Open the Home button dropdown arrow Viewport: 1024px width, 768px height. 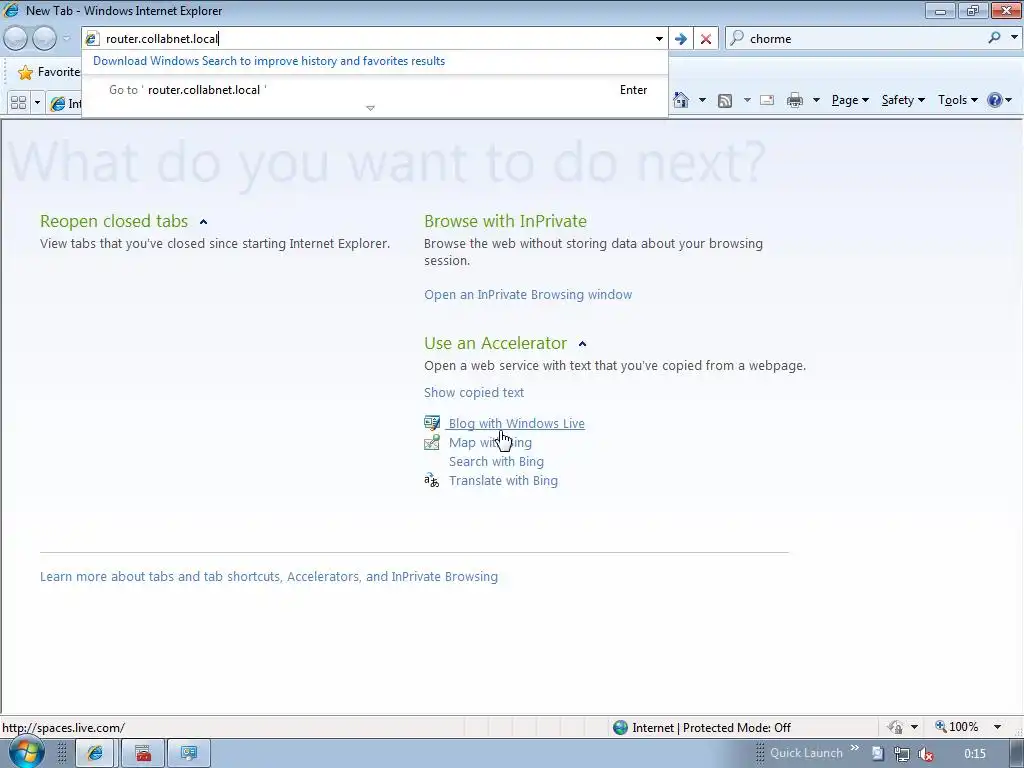702,100
